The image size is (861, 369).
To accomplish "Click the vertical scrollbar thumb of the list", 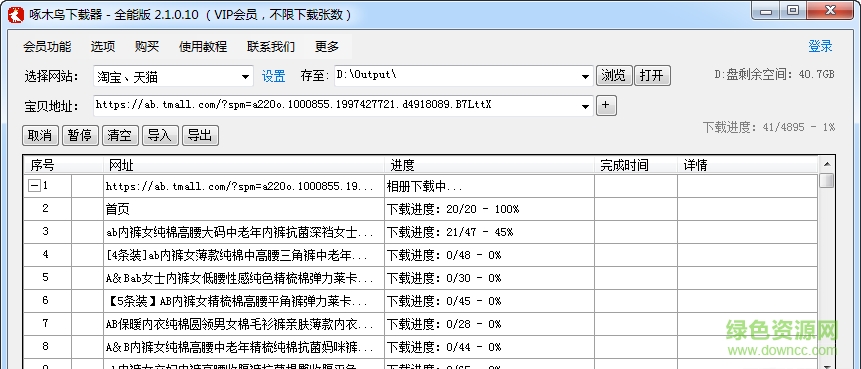I will click(826, 181).
